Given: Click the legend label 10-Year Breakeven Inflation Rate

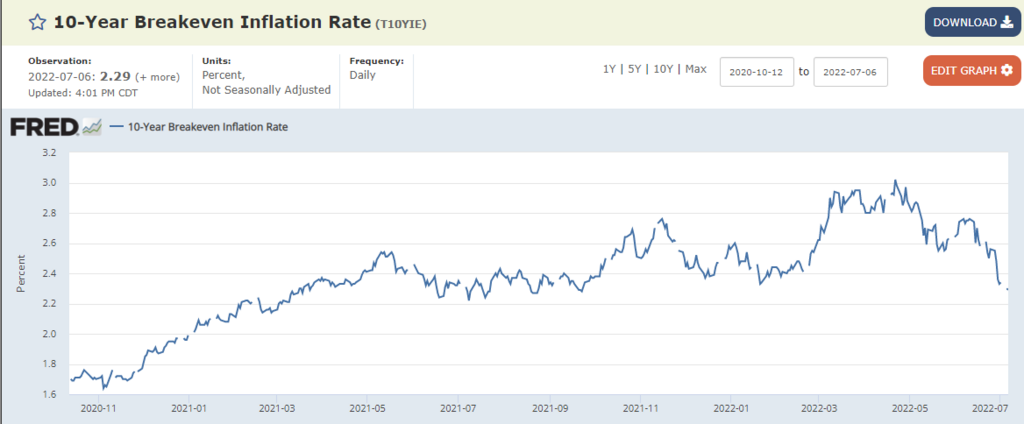Looking at the screenshot, I should tap(208, 127).
